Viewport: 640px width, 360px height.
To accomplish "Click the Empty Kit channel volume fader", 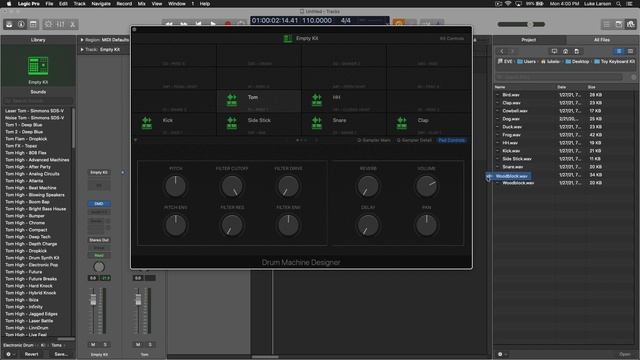I will [x=93, y=300].
